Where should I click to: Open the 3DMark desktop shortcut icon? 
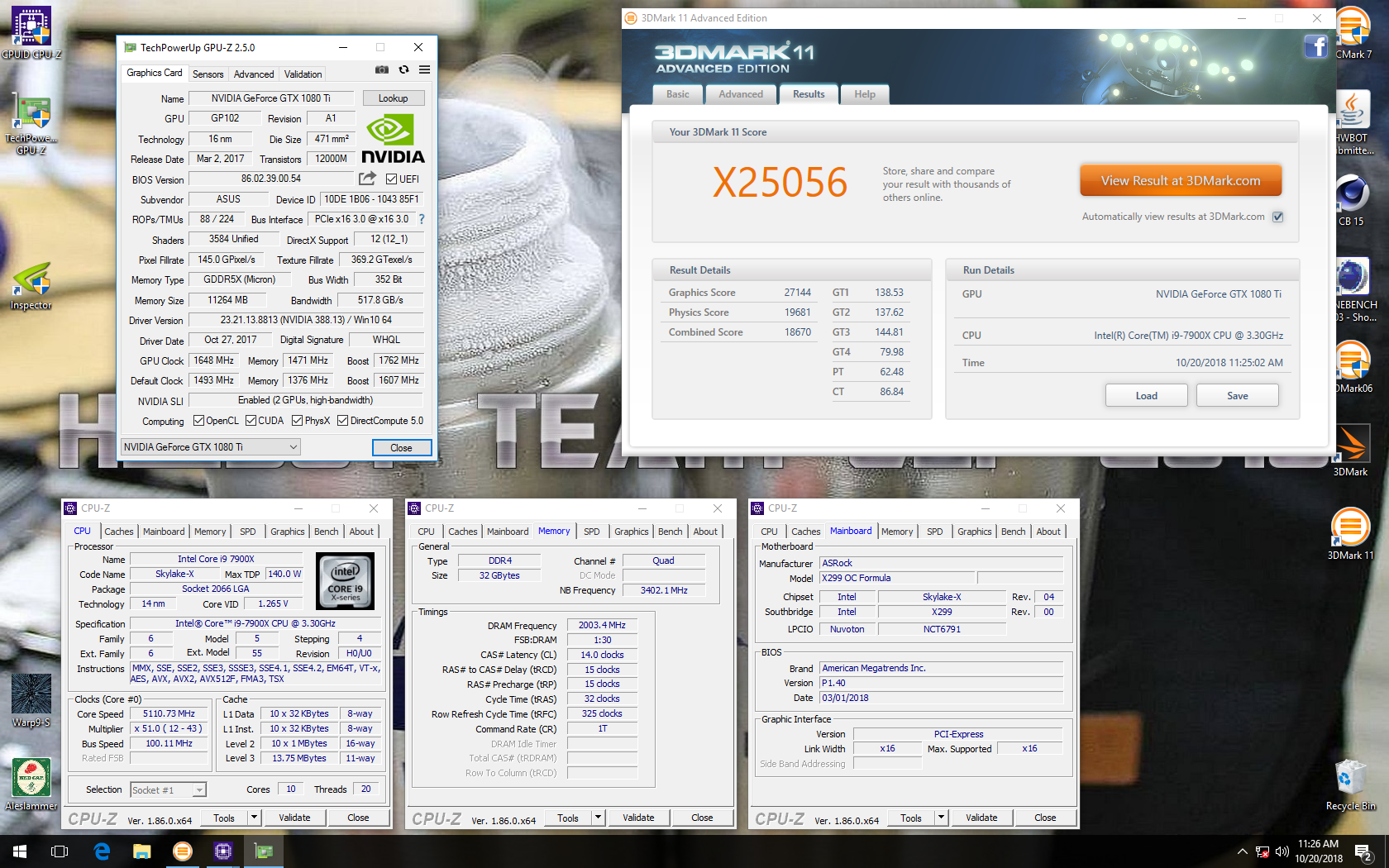pyautogui.click(x=1351, y=451)
